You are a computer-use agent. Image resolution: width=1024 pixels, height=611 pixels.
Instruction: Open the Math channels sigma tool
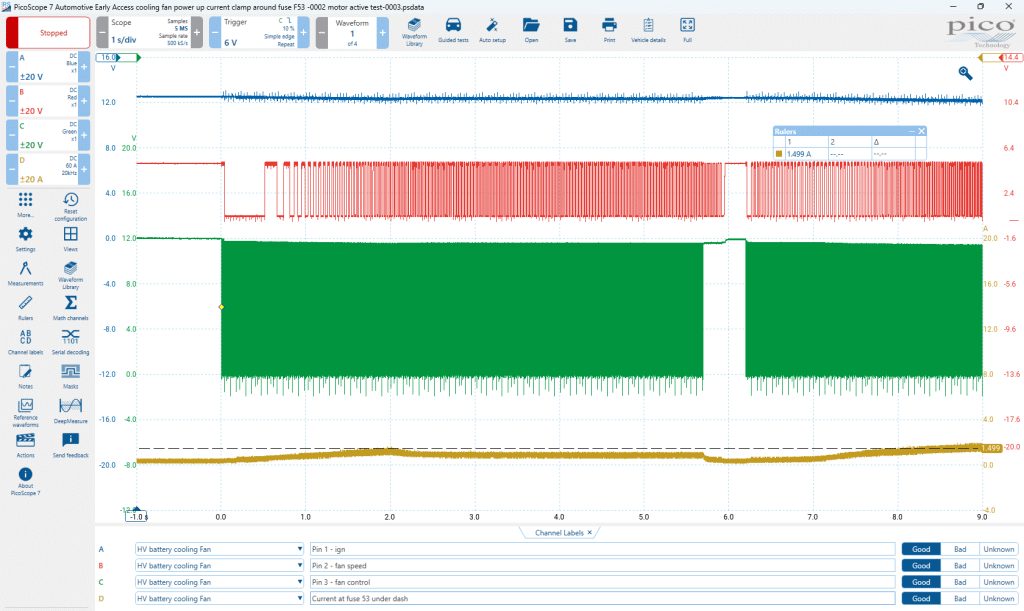coord(71,307)
